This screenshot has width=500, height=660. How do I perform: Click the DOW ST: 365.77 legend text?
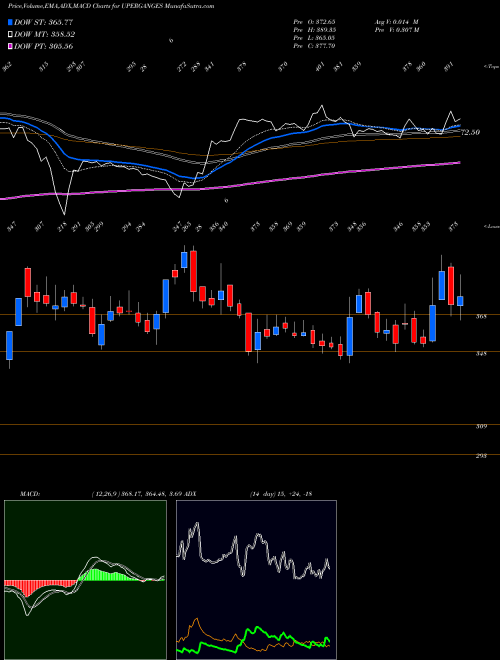[44, 22]
